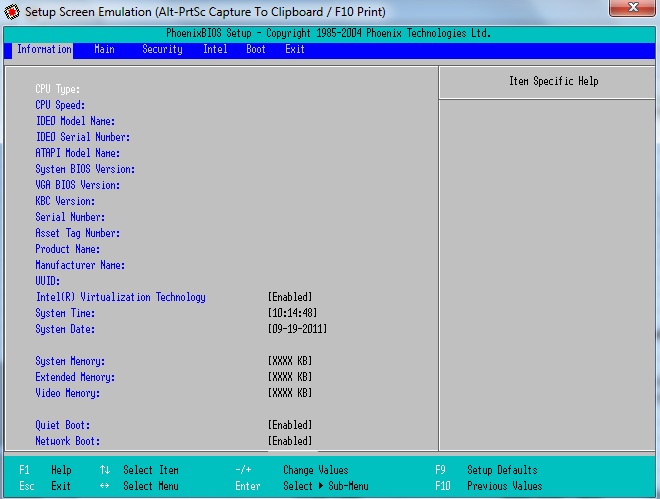Select the System Date value field
660x499 pixels.
click(297, 329)
